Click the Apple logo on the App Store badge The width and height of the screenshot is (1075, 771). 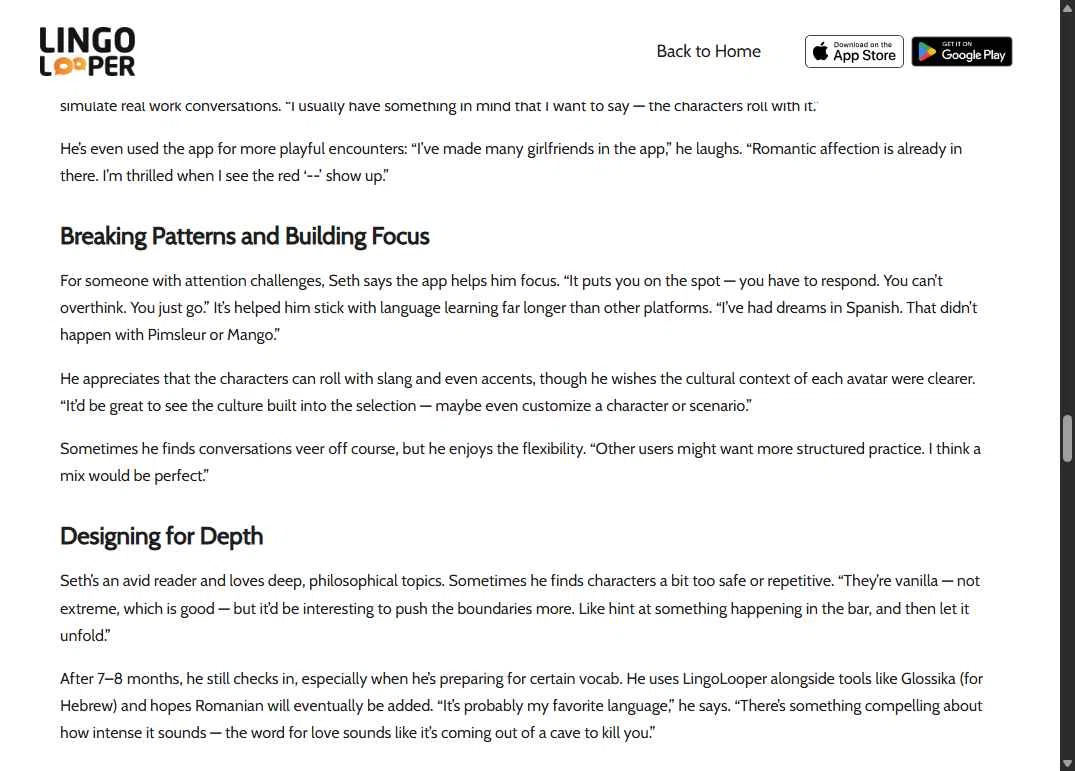point(820,52)
